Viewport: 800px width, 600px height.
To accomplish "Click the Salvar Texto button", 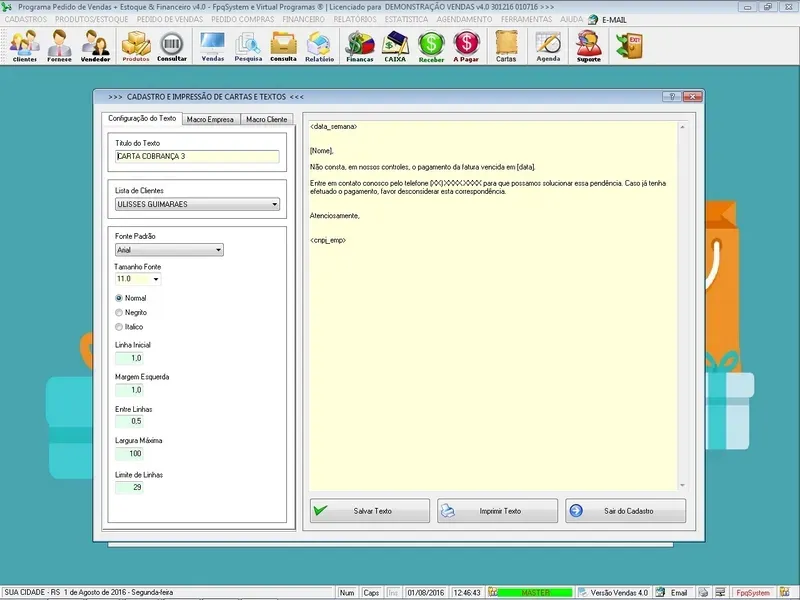I will [370, 511].
